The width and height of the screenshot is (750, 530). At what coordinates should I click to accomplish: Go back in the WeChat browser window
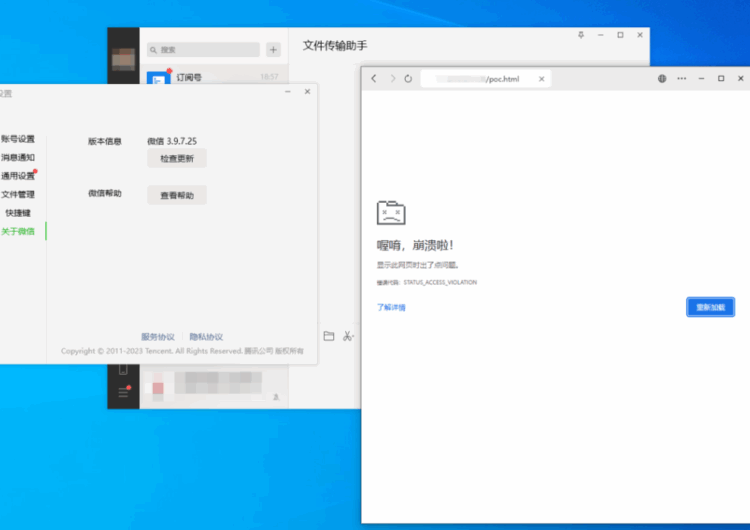(374, 78)
